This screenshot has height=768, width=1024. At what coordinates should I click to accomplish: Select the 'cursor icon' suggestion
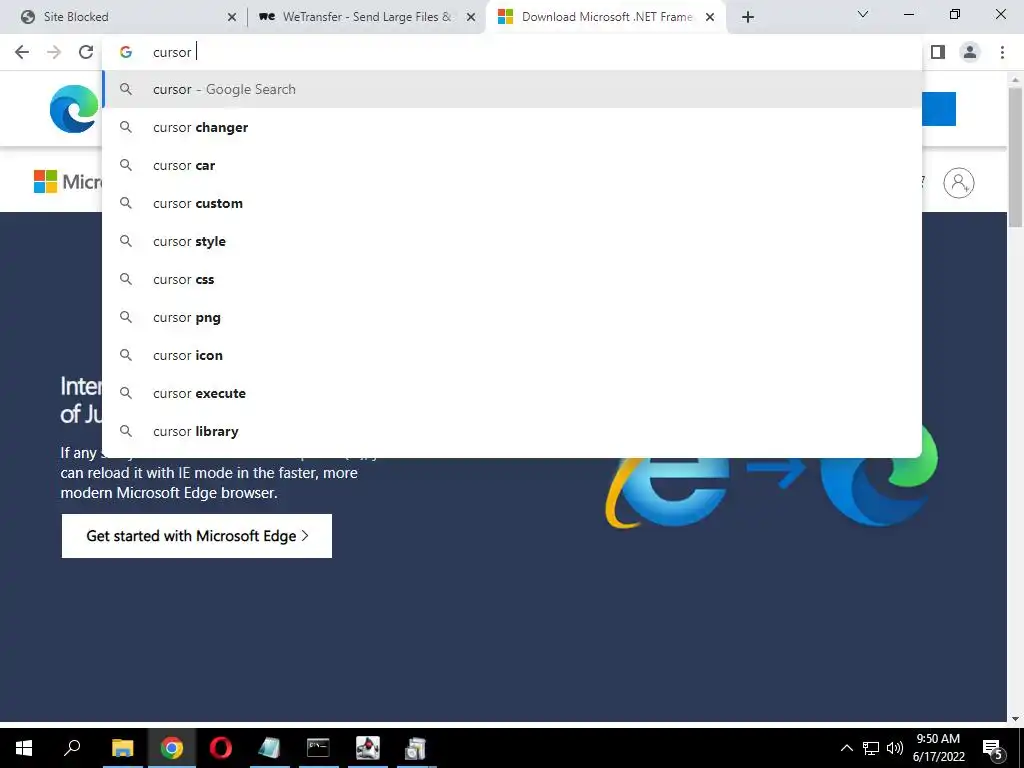tap(512, 355)
